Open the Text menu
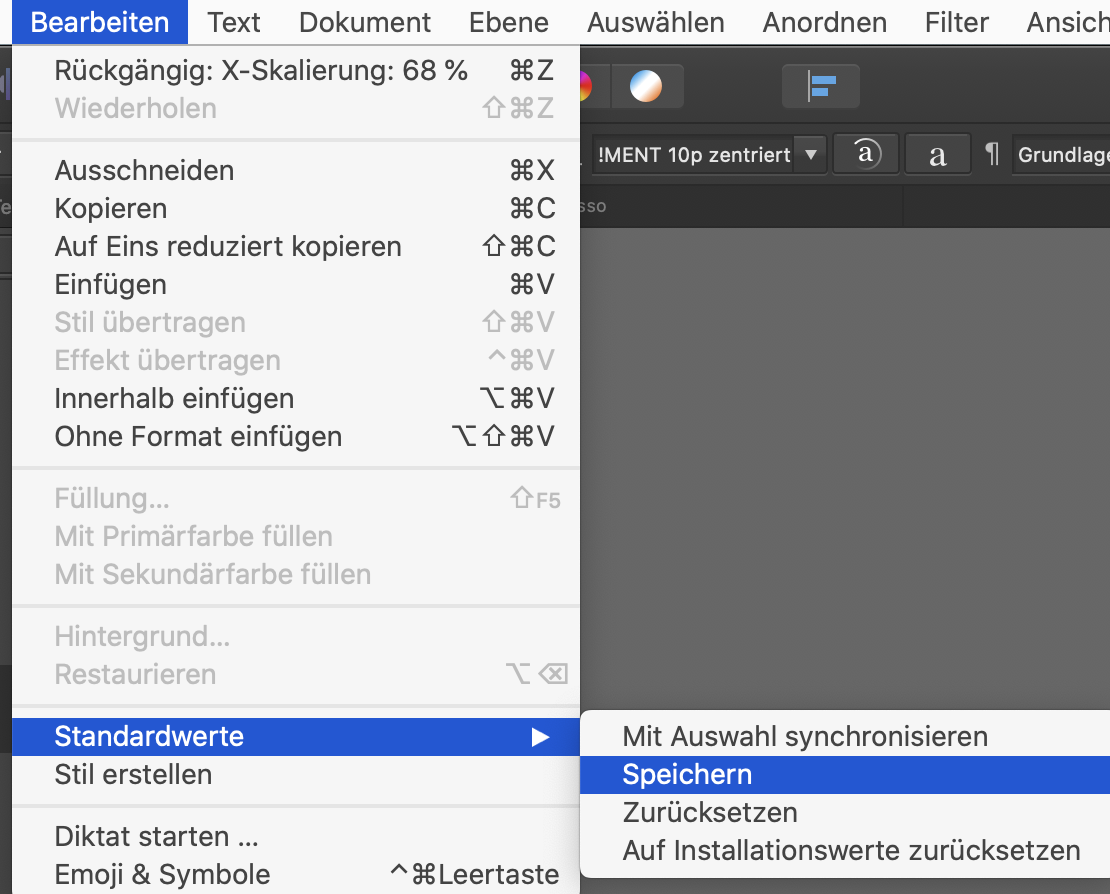This screenshot has height=894, width=1110. point(234,22)
